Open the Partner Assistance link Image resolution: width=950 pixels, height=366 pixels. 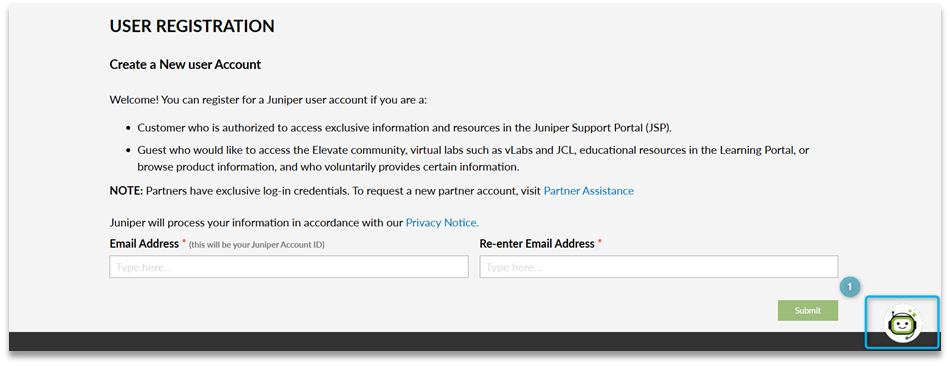(x=588, y=191)
